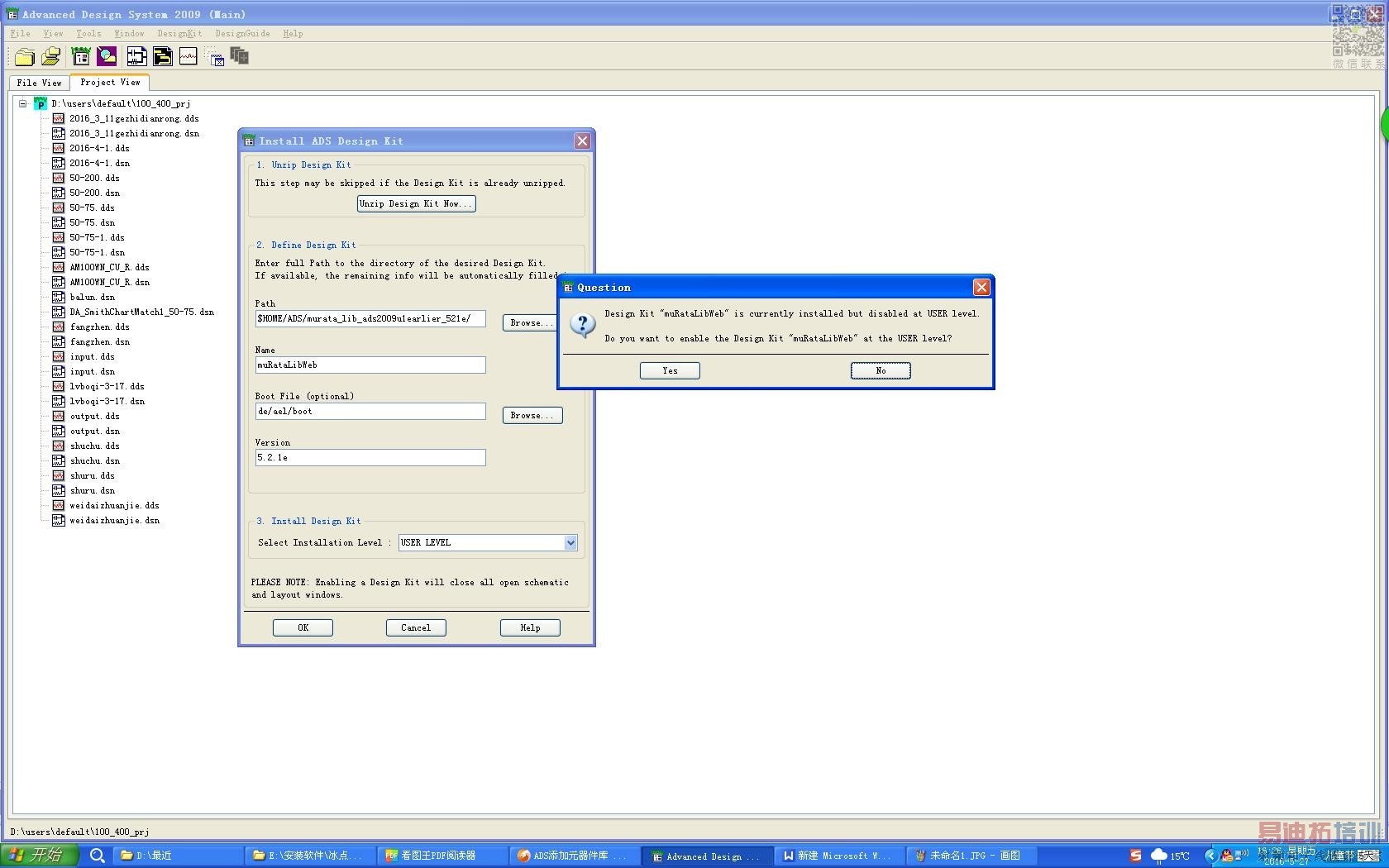The width and height of the screenshot is (1389, 868).
Task: Close the Install ADS Design Kit dialog
Action: [582, 141]
